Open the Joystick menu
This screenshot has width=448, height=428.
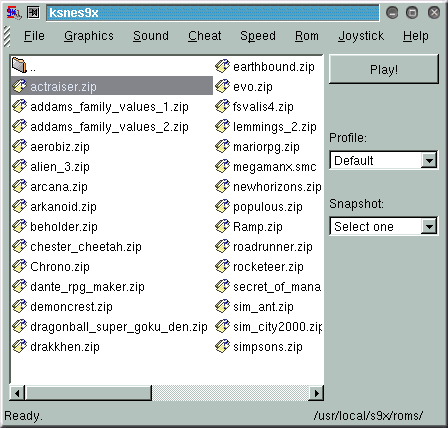point(361,36)
